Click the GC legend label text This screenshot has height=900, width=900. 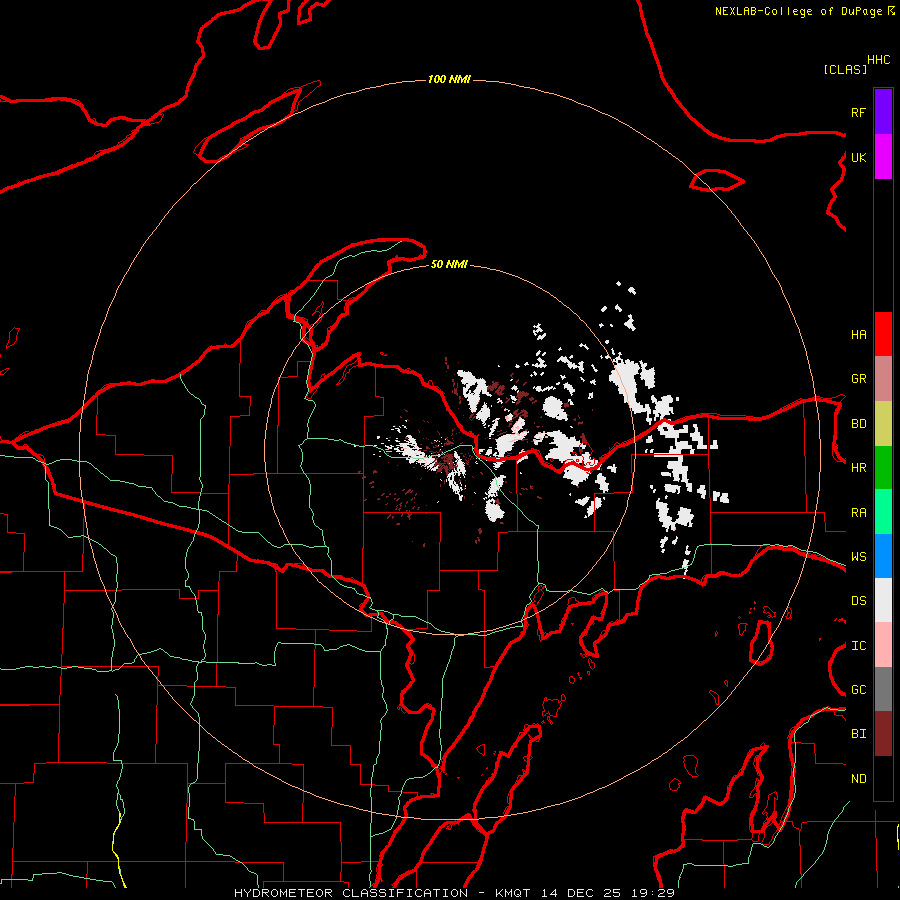[858, 689]
